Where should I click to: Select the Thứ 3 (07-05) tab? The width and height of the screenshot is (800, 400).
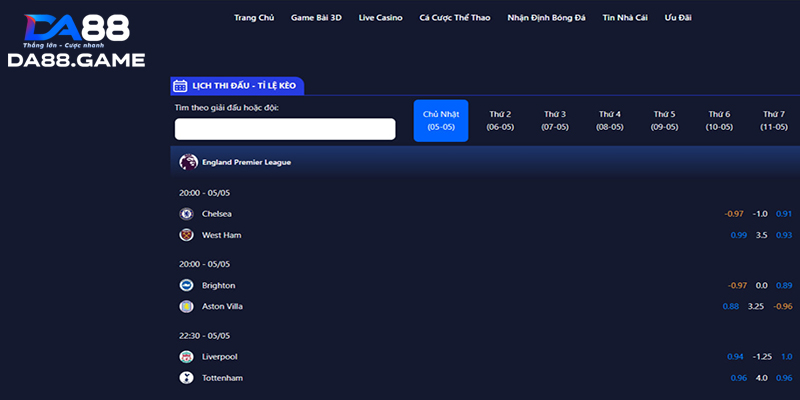point(555,120)
